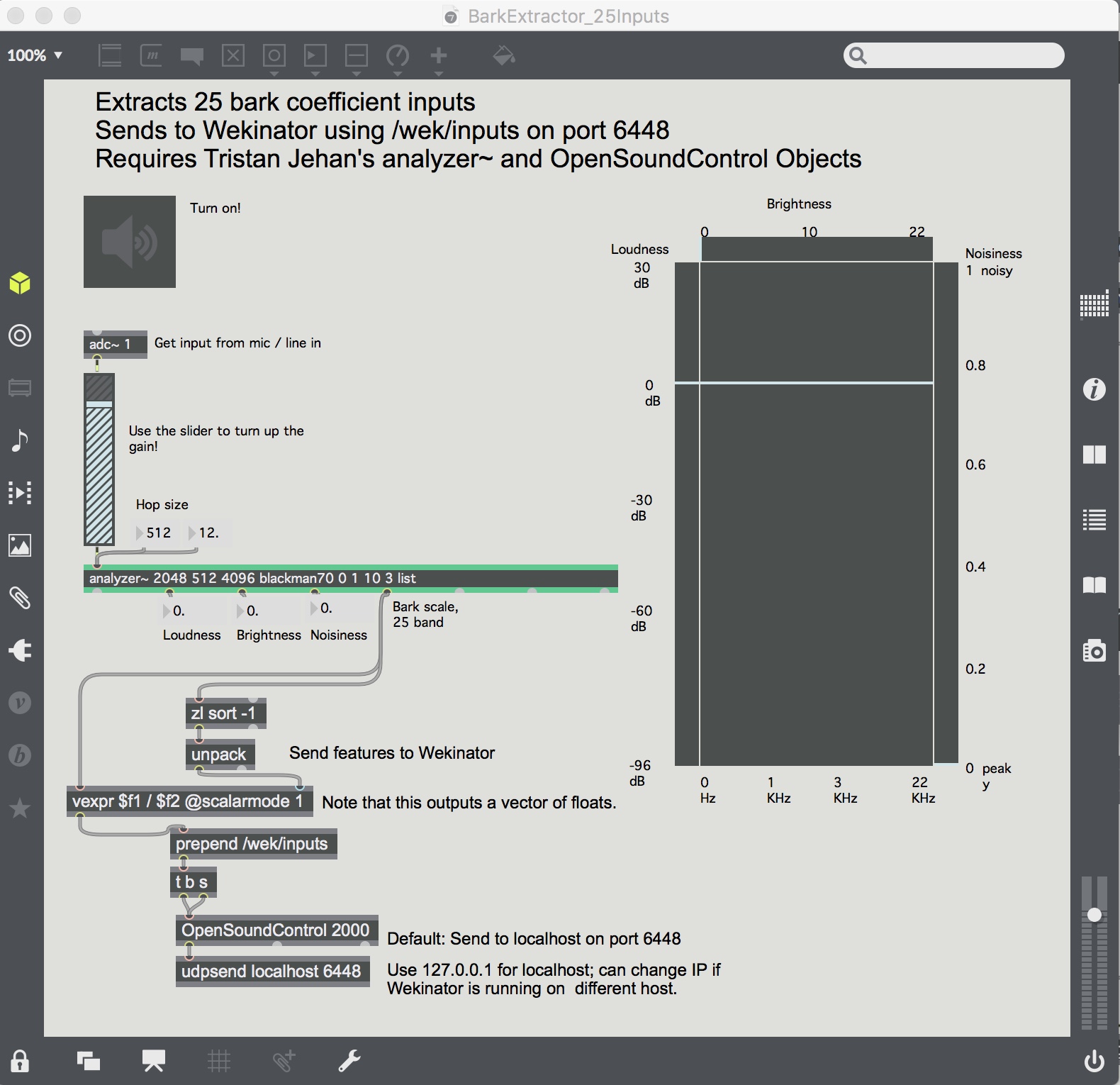Open the paperclip files sidebar

coord(20,598)
